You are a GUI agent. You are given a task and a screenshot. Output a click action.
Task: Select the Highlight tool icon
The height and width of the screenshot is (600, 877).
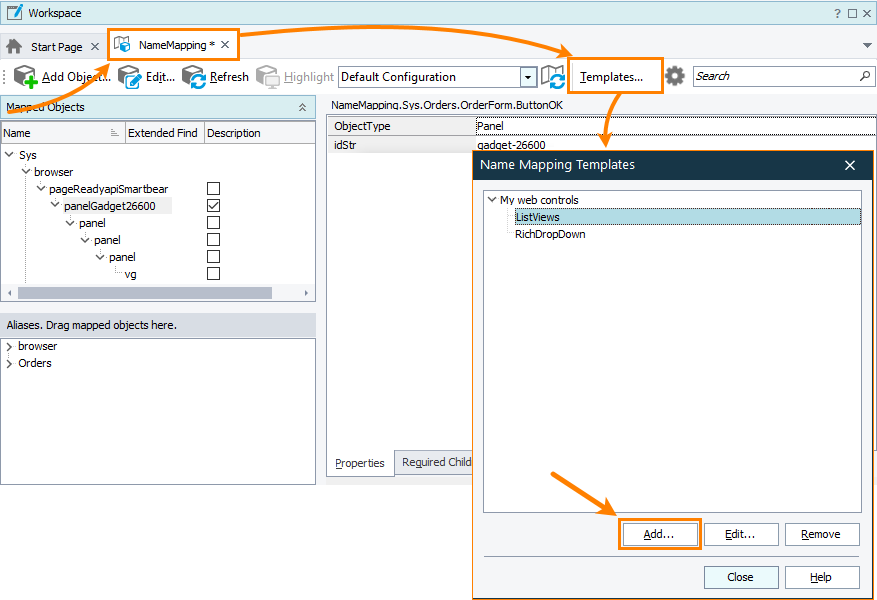(x=268, y=76)
